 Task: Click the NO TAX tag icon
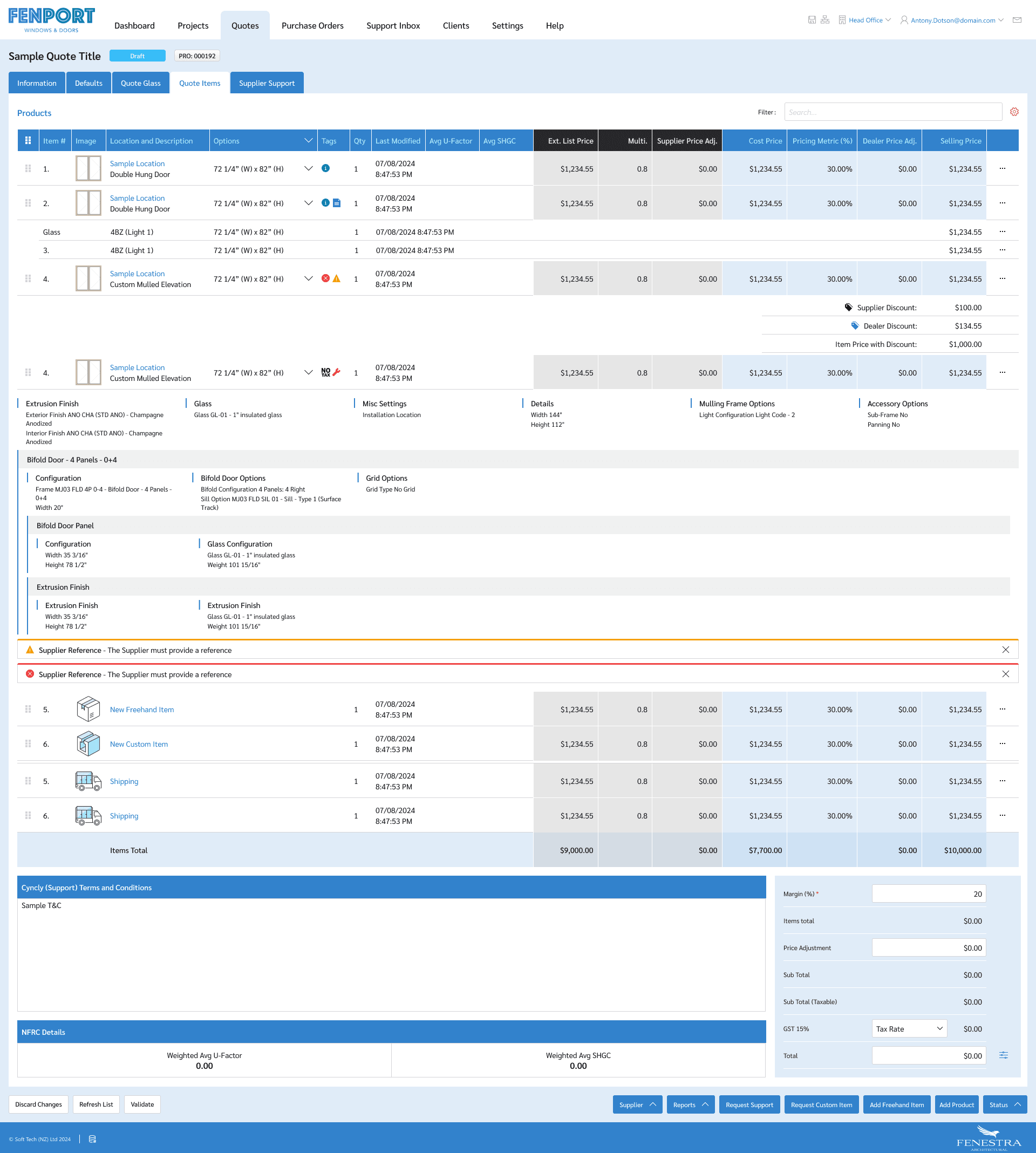pyautogui.click(x=325, y=372)
